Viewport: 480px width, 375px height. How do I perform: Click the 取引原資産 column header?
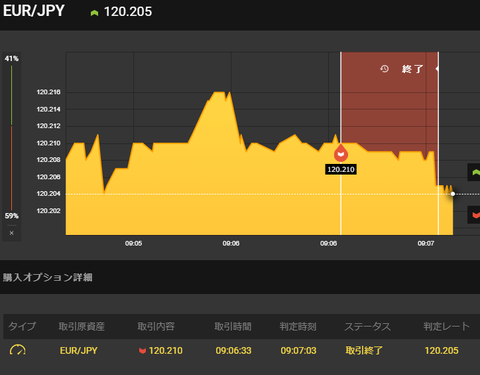tap(82, 326)
